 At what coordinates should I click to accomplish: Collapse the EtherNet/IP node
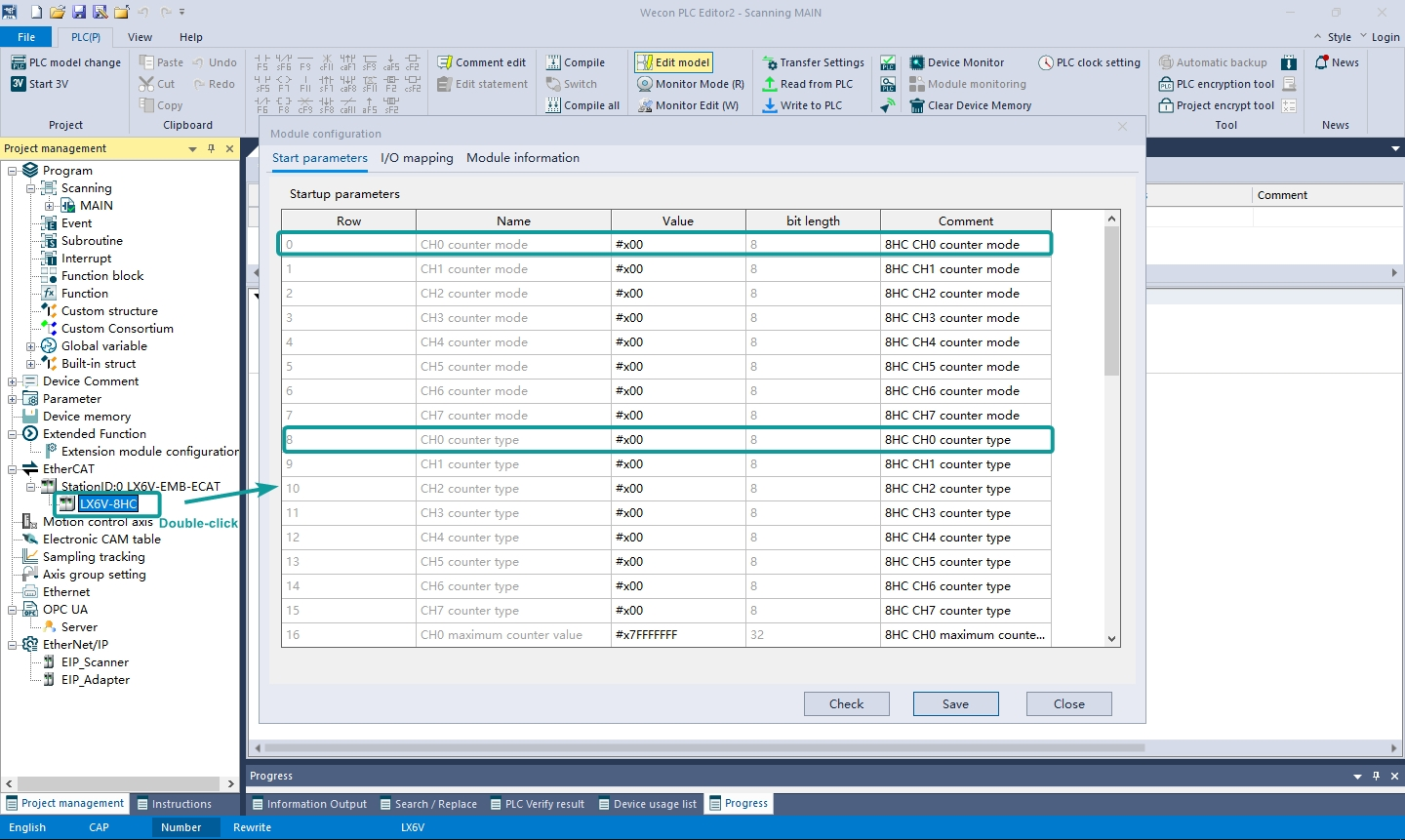[13, 645]
